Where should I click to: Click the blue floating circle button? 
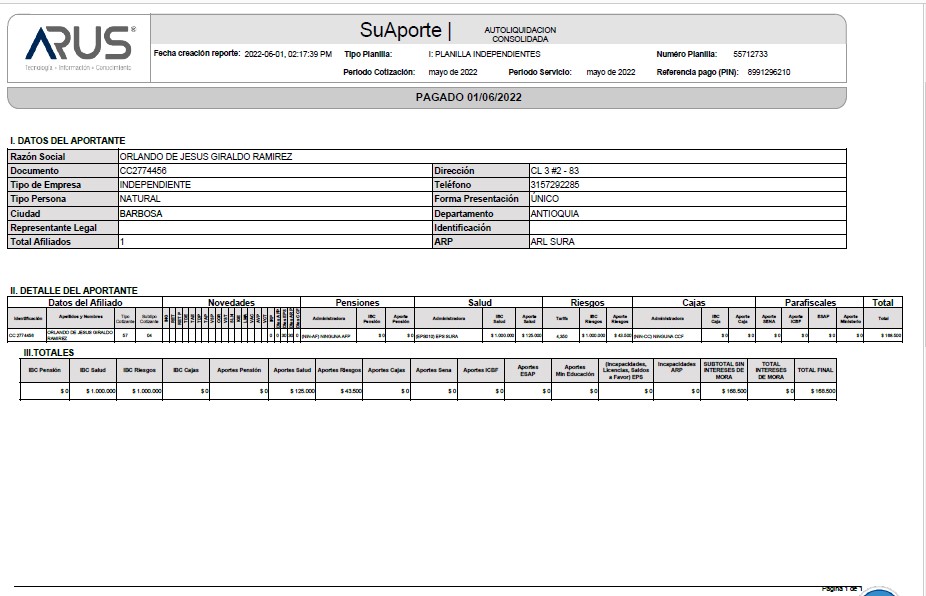coord(879,592)
